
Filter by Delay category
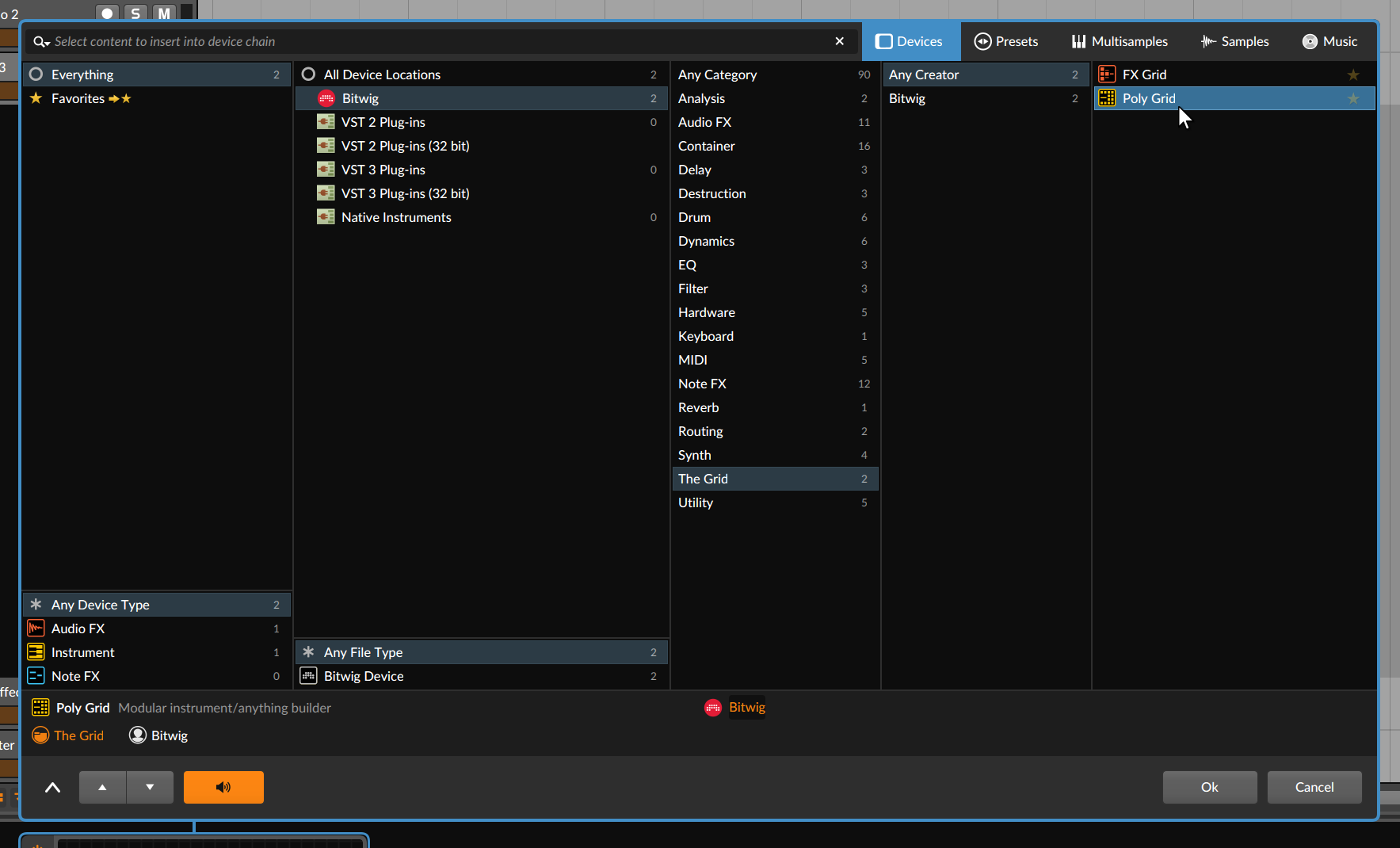775,170
